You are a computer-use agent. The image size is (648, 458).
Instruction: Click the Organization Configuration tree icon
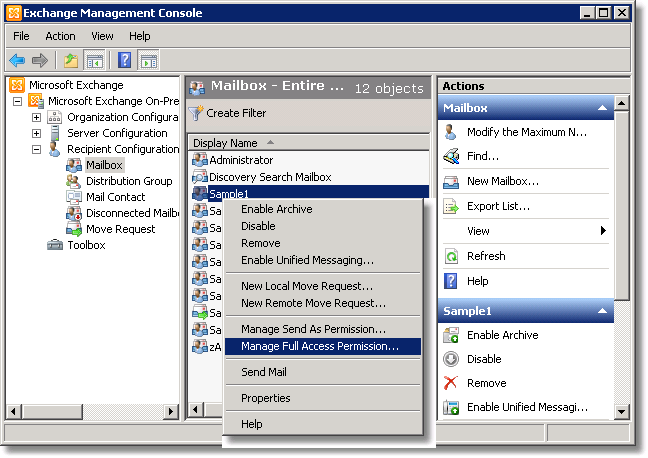pos(55,117)
